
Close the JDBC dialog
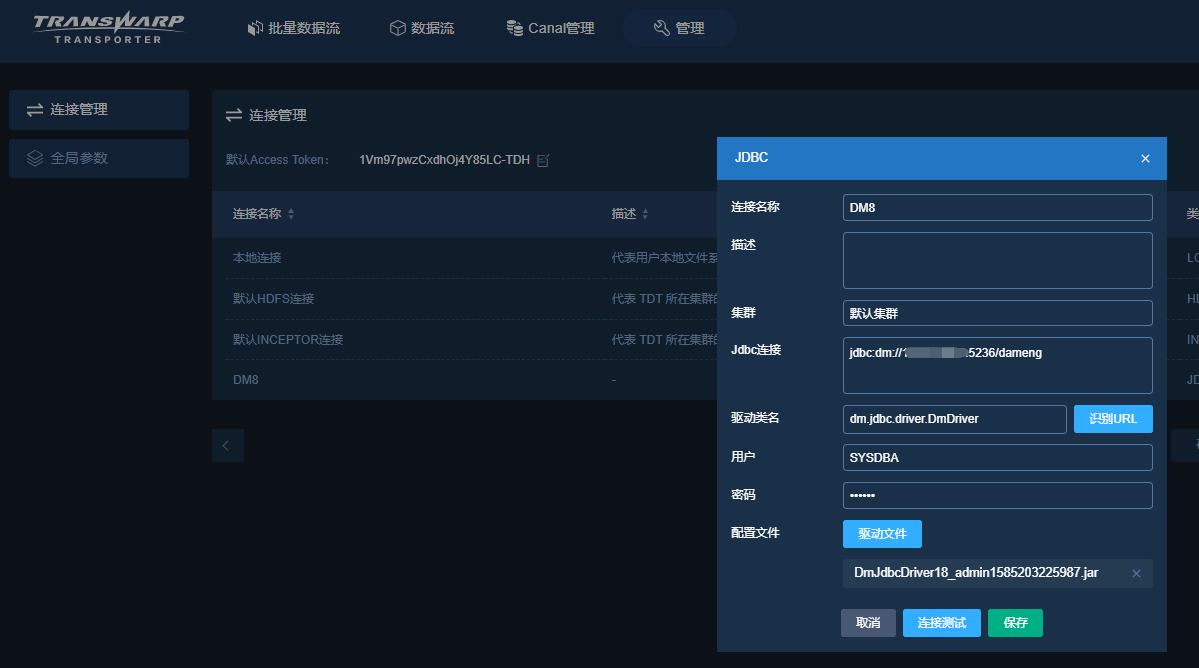(x=1145, y=158)
